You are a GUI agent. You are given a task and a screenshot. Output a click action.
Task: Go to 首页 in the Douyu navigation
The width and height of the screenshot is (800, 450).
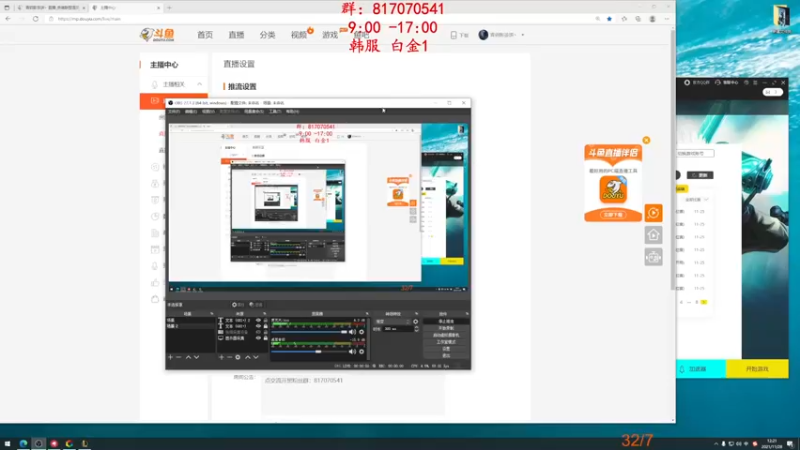pos(205,35)
